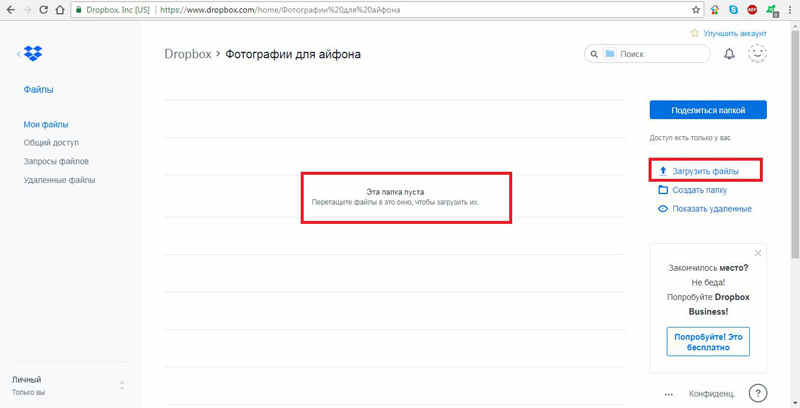
Task: Click the Фотографии для айфона folder title
Action: [293, 54]
